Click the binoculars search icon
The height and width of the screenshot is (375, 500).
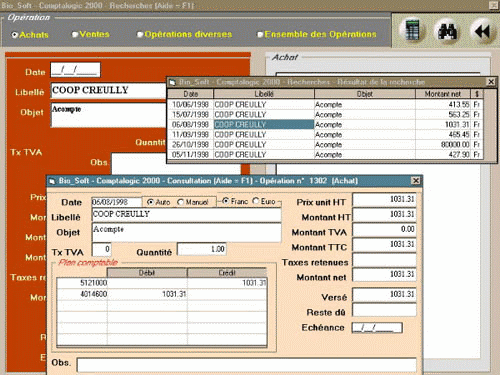click(x=447, y=31)
